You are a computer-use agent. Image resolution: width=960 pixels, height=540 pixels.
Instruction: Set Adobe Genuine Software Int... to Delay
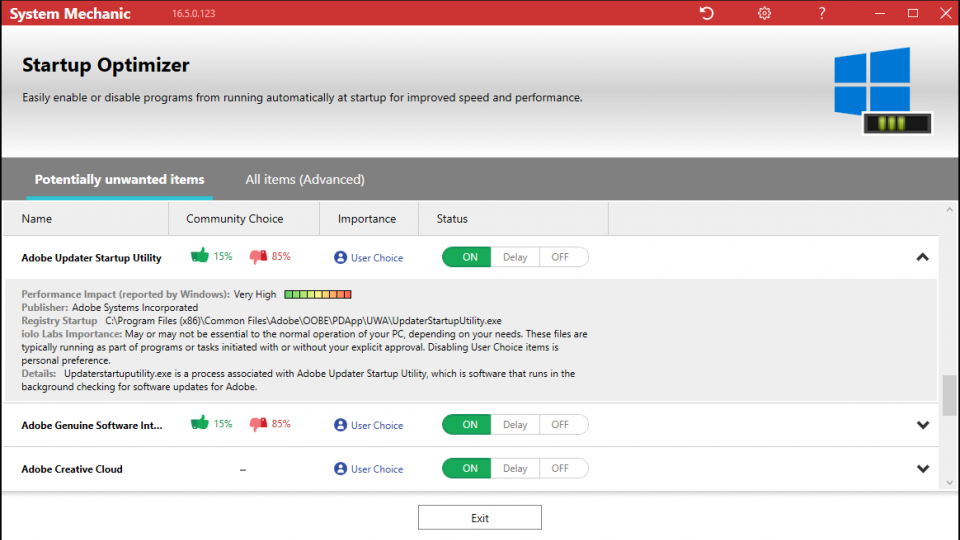pyautogui.click(x=515, y=424)
